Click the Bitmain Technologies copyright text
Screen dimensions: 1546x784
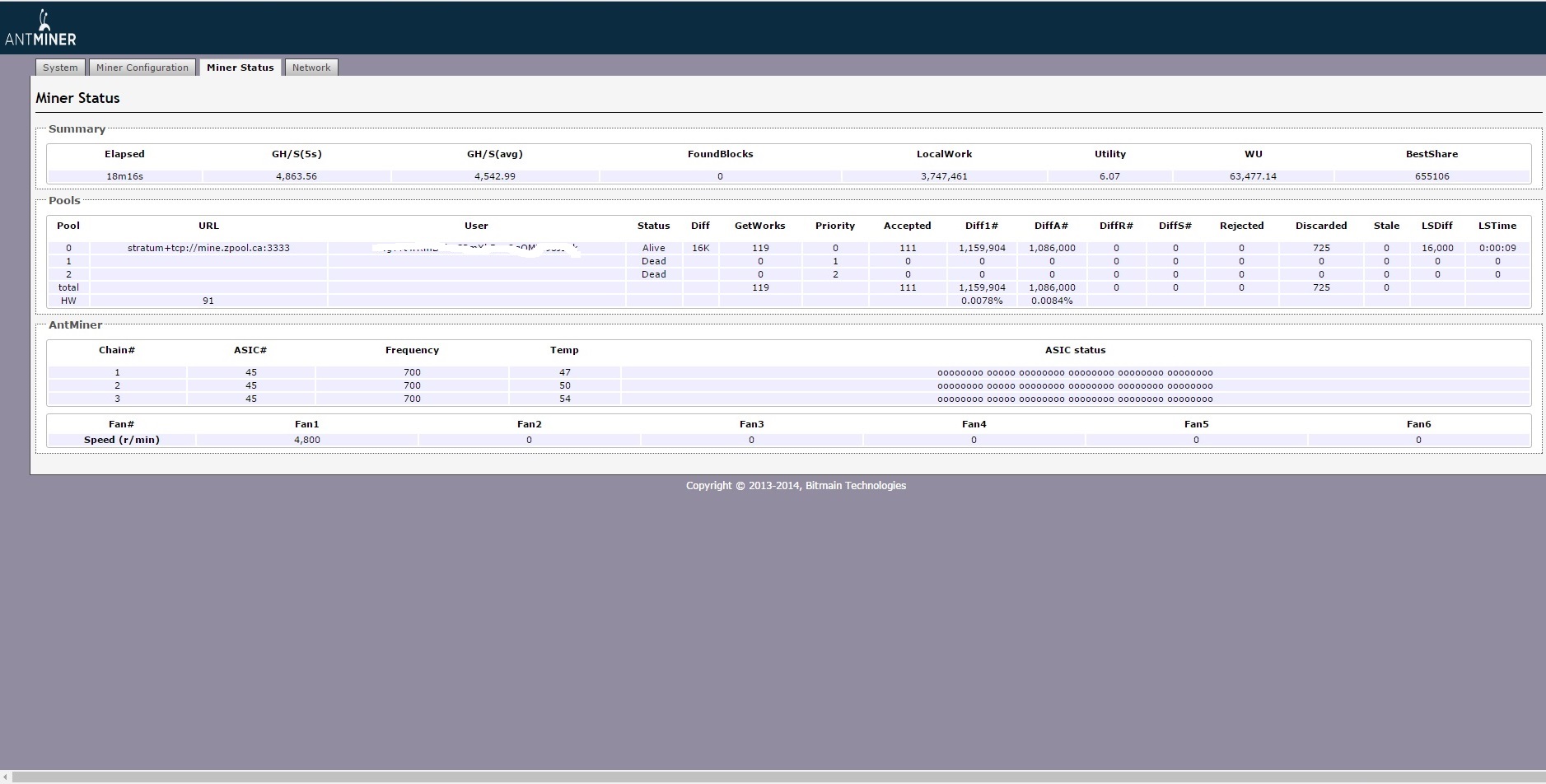[x=796, y=486]
